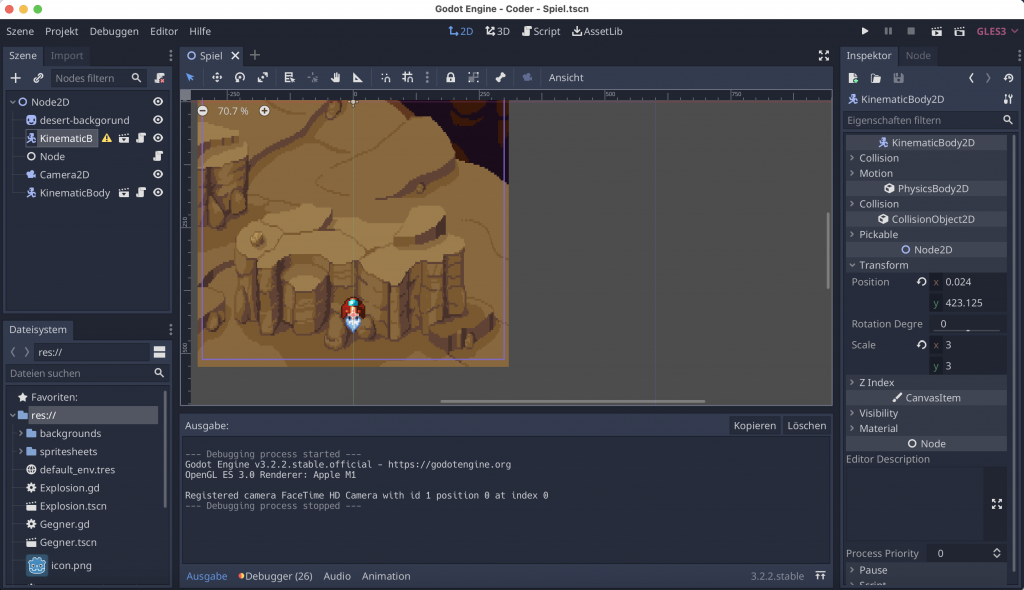1024x590 pixels.
Task: Switch to the Node tab
Action: (917, 56)
